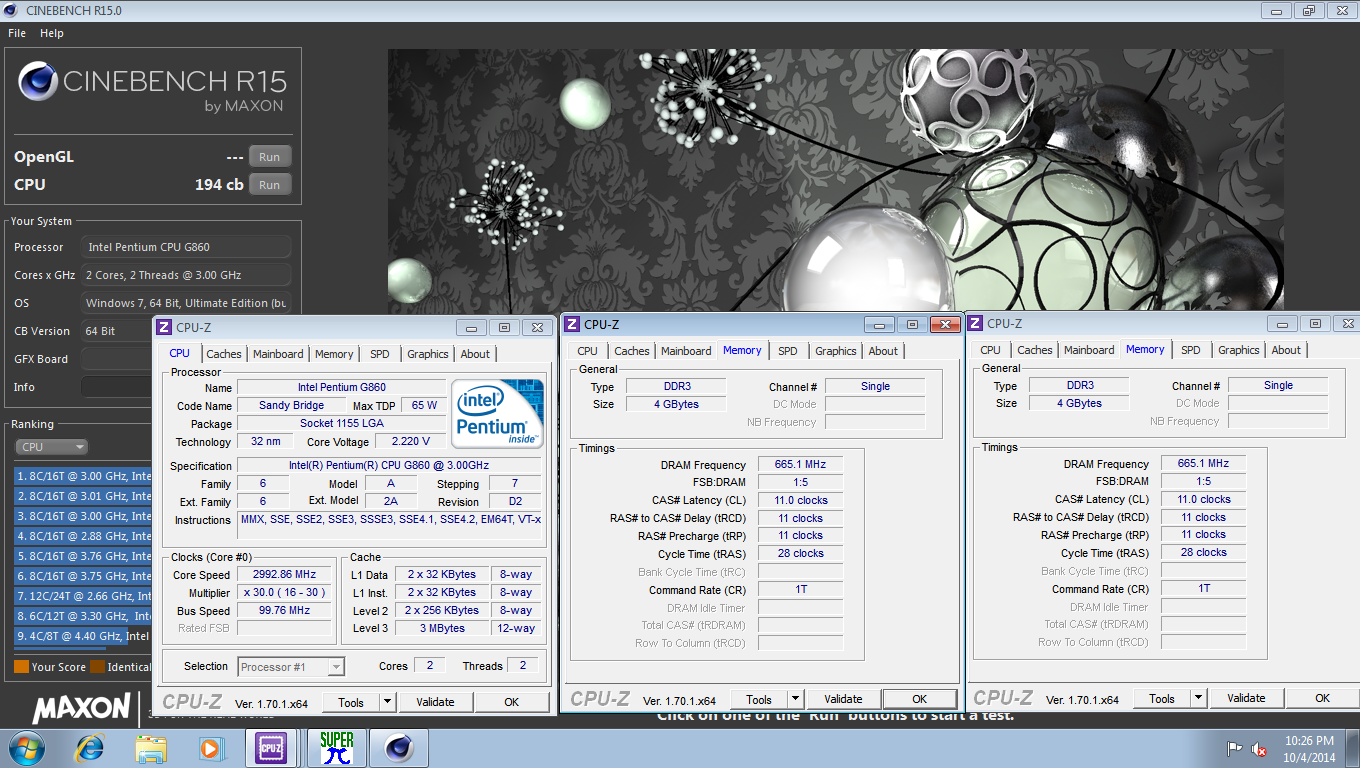
Task: Click the Code Name value Sandy Bridge
Action: pyautogui.click(x=291, y=406)
